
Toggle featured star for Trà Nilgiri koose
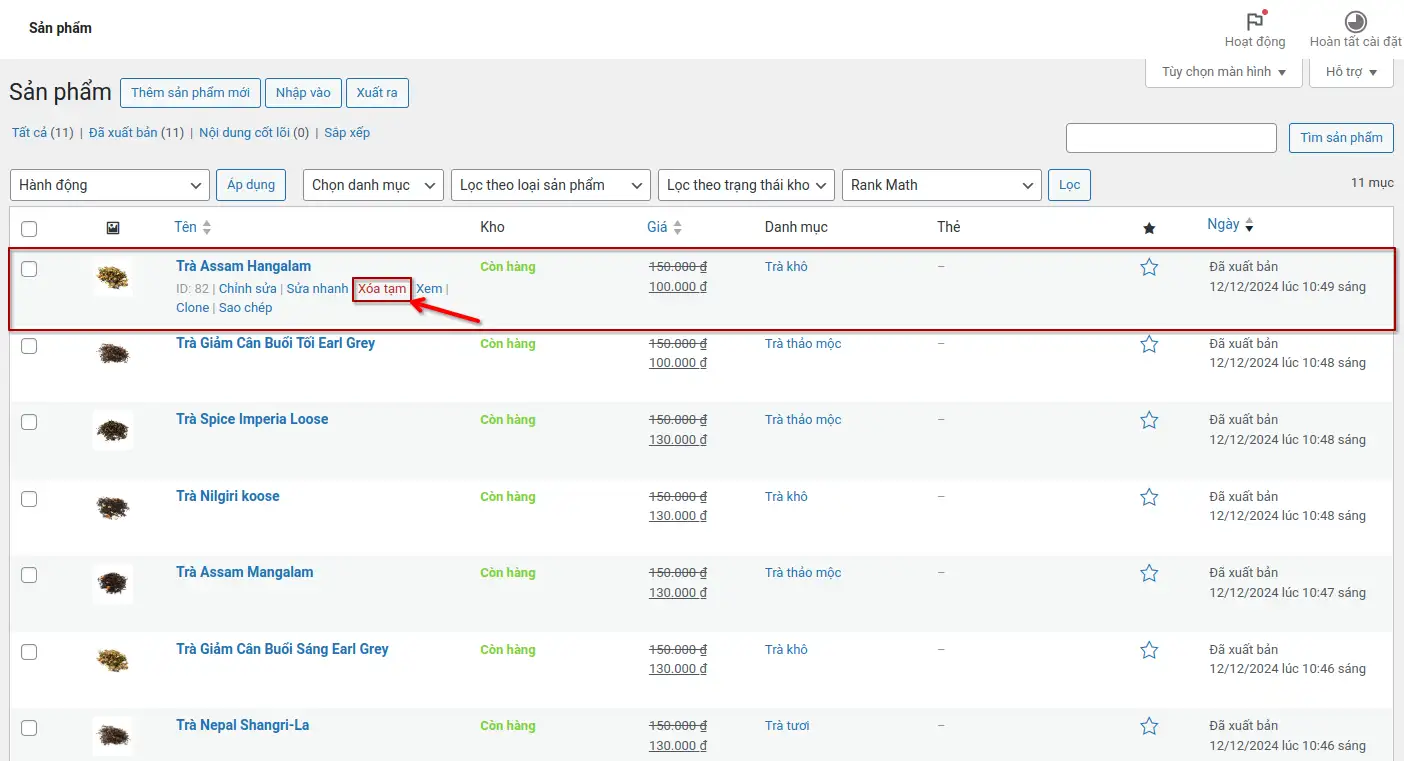[1149, 497]
